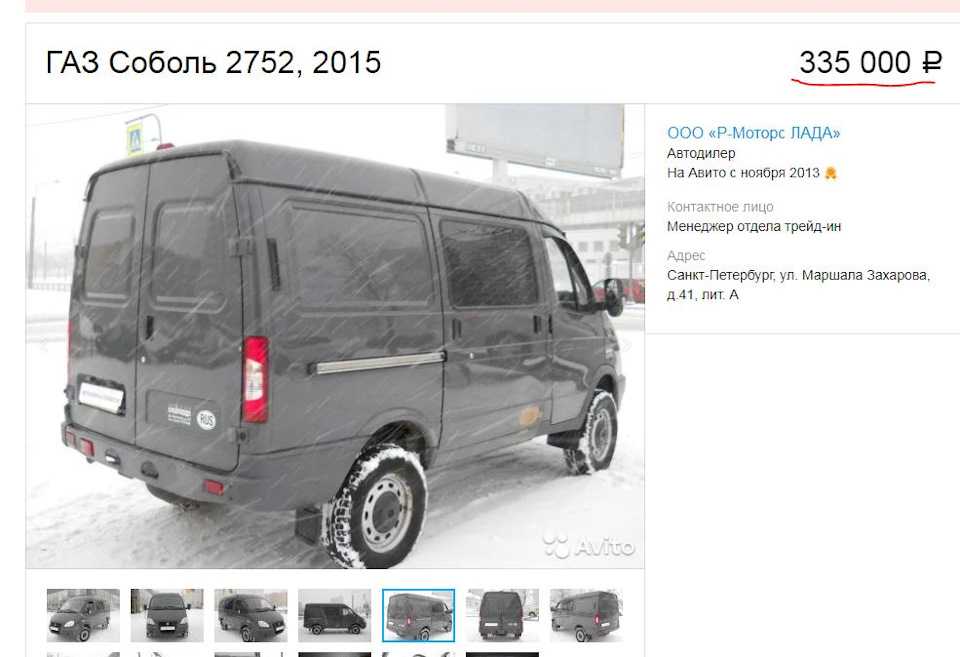Select the last dark second-row thumbnail
The width and height of the screenshot is (960, 657).
point(503,655)
